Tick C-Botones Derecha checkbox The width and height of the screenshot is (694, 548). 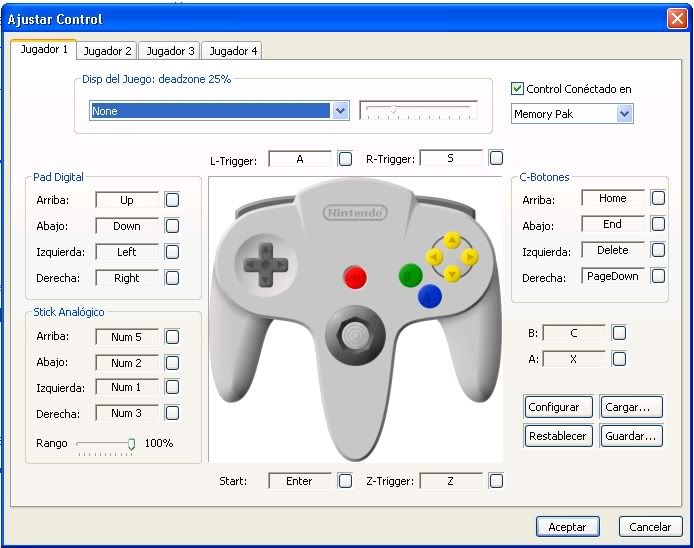point(658,276)
